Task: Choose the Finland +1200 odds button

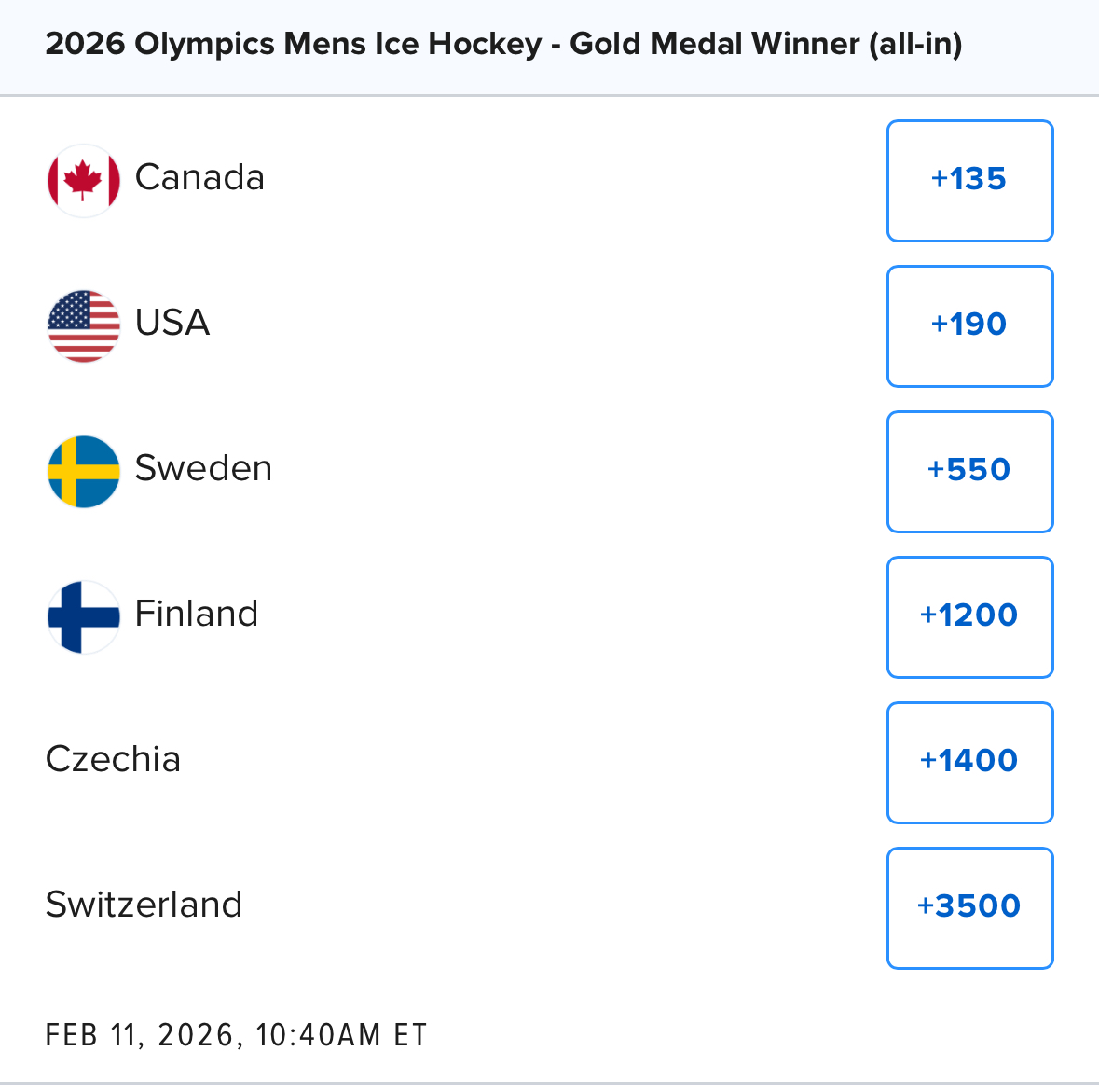Action: pyautogui.click(x=969, y=616)
